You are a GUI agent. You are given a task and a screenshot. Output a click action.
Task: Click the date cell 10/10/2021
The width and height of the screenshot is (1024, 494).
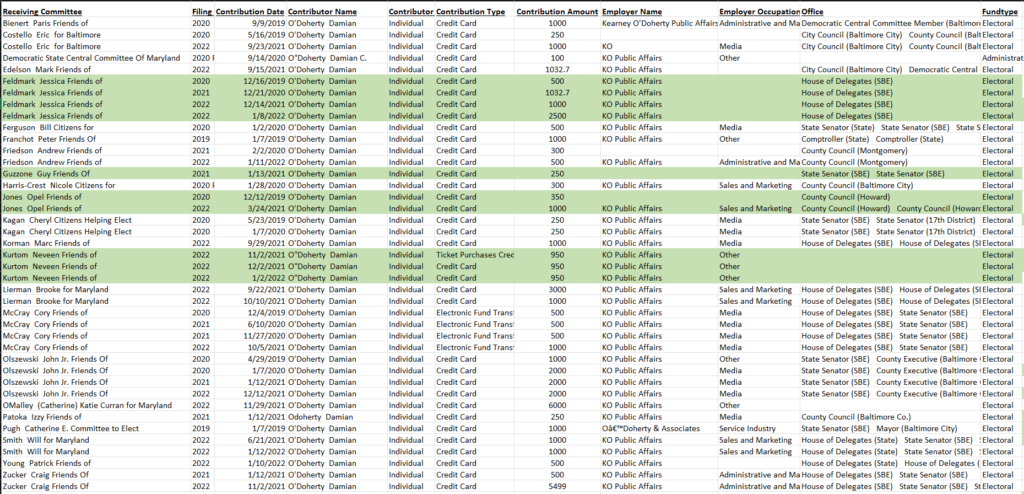265,301
